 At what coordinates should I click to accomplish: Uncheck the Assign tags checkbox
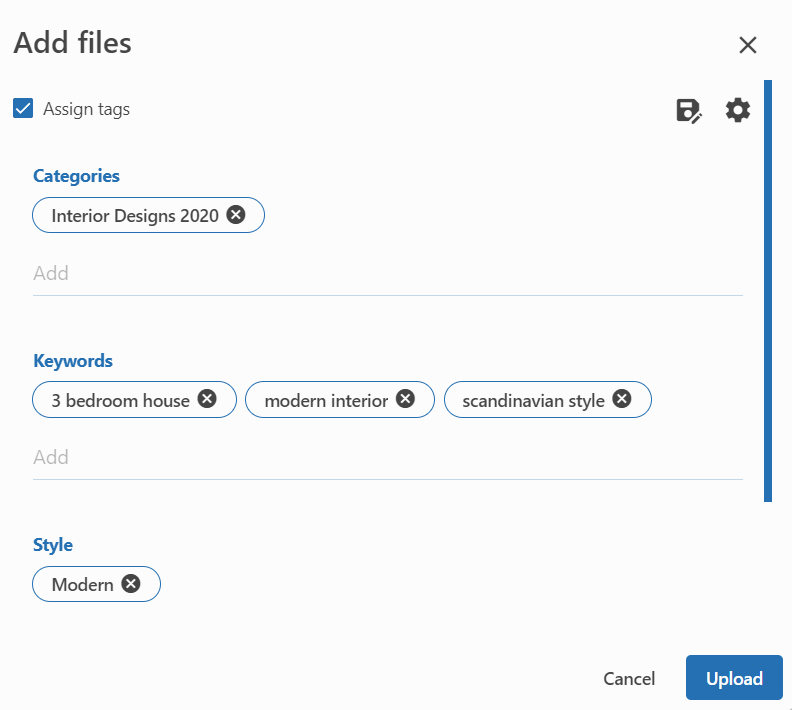[x=23, y=109]
